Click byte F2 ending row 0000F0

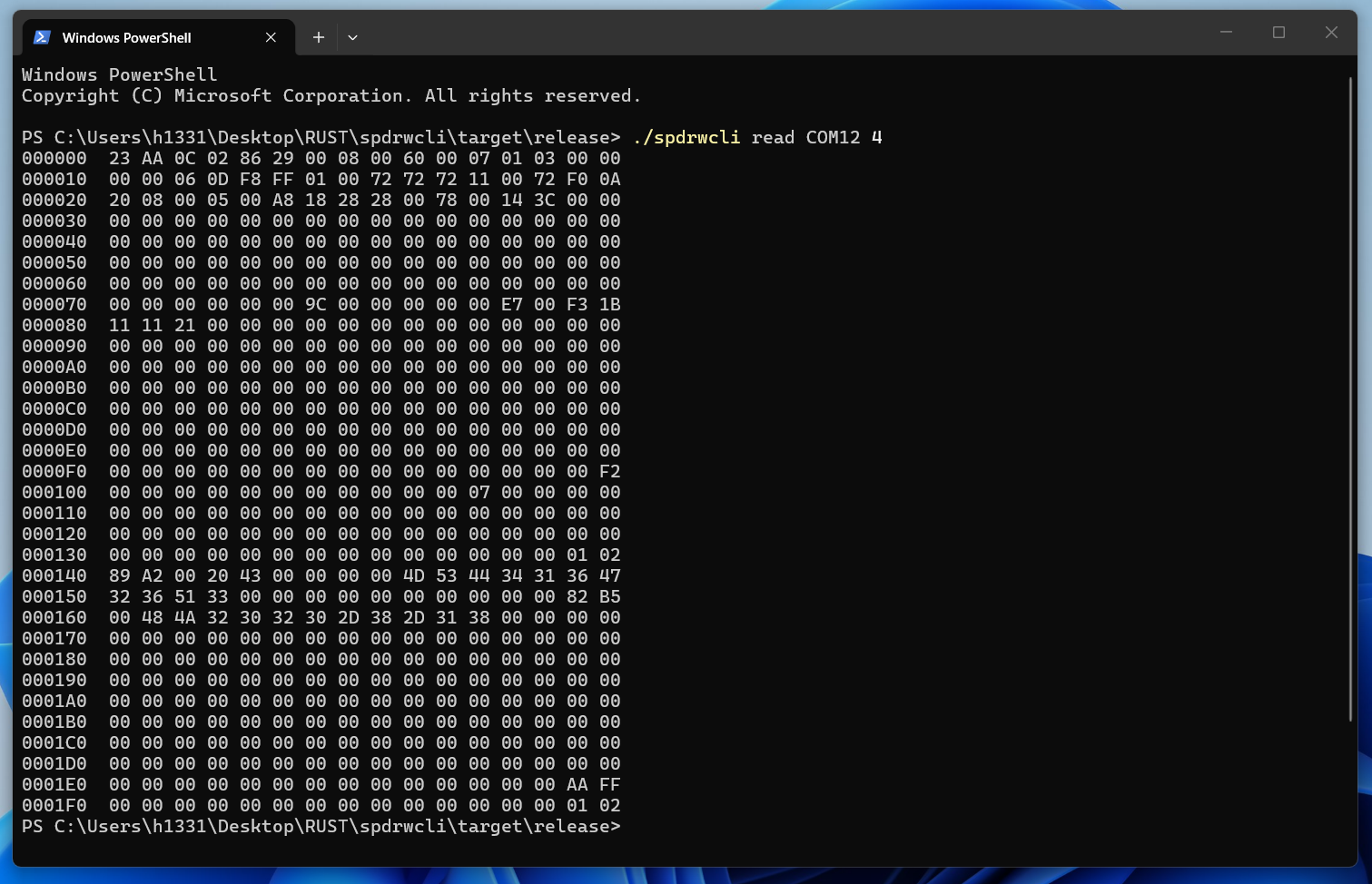(x=610, y=471)
